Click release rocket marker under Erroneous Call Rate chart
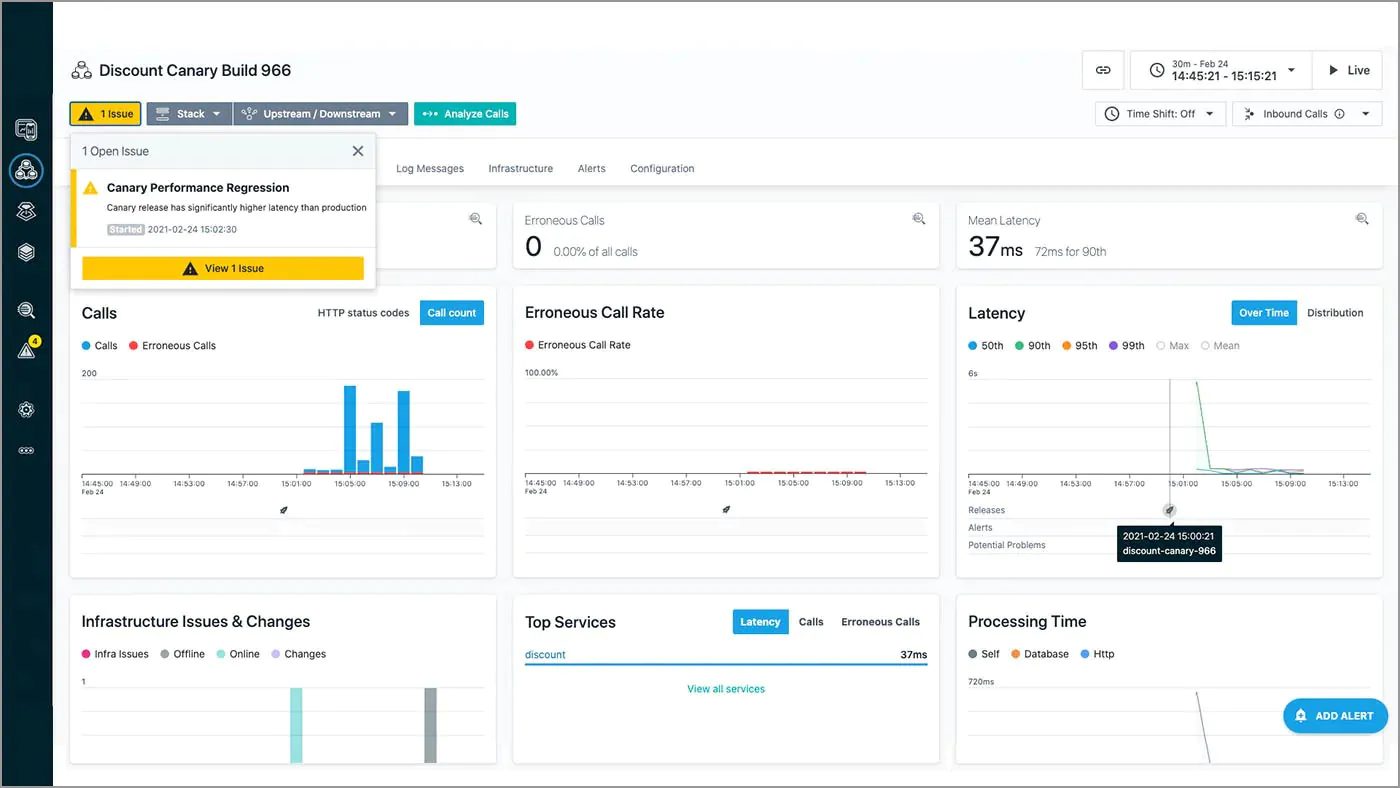 pos(726,510)
